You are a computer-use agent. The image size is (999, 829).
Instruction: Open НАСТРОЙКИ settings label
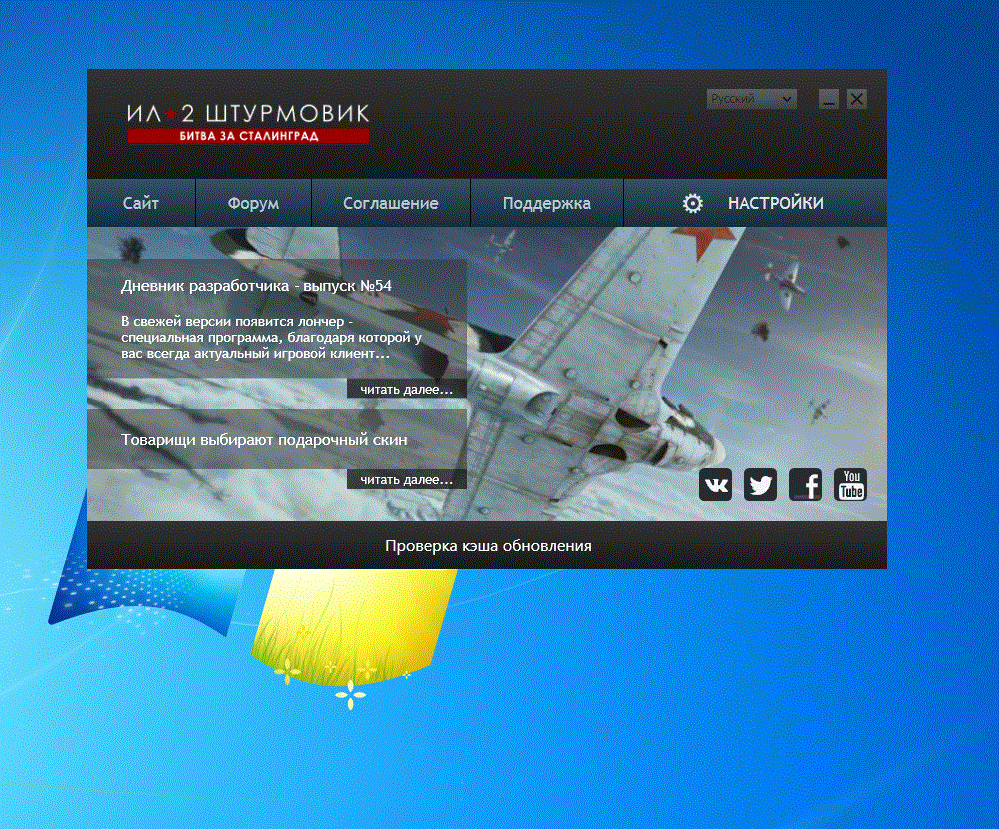click(775, 203)
